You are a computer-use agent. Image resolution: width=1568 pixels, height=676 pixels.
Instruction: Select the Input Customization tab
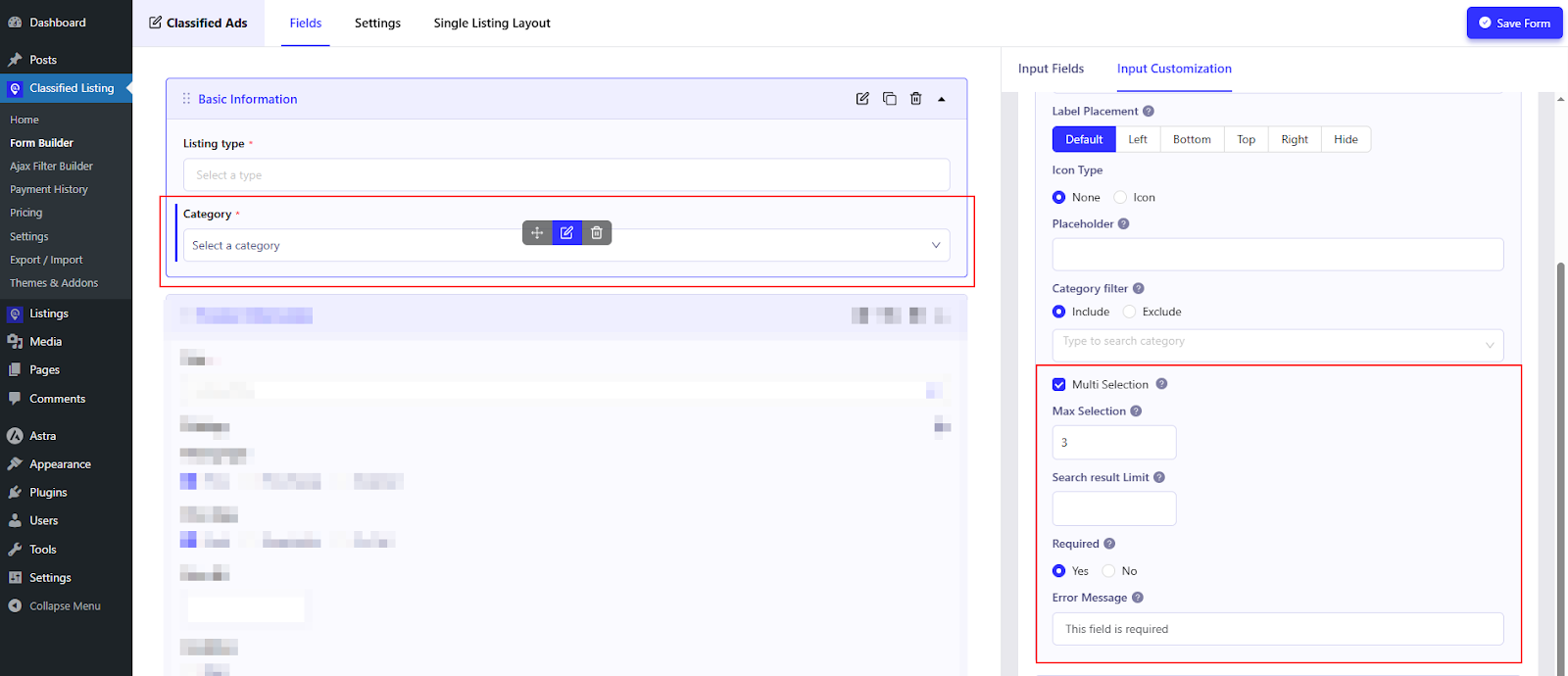[1174, 69]
